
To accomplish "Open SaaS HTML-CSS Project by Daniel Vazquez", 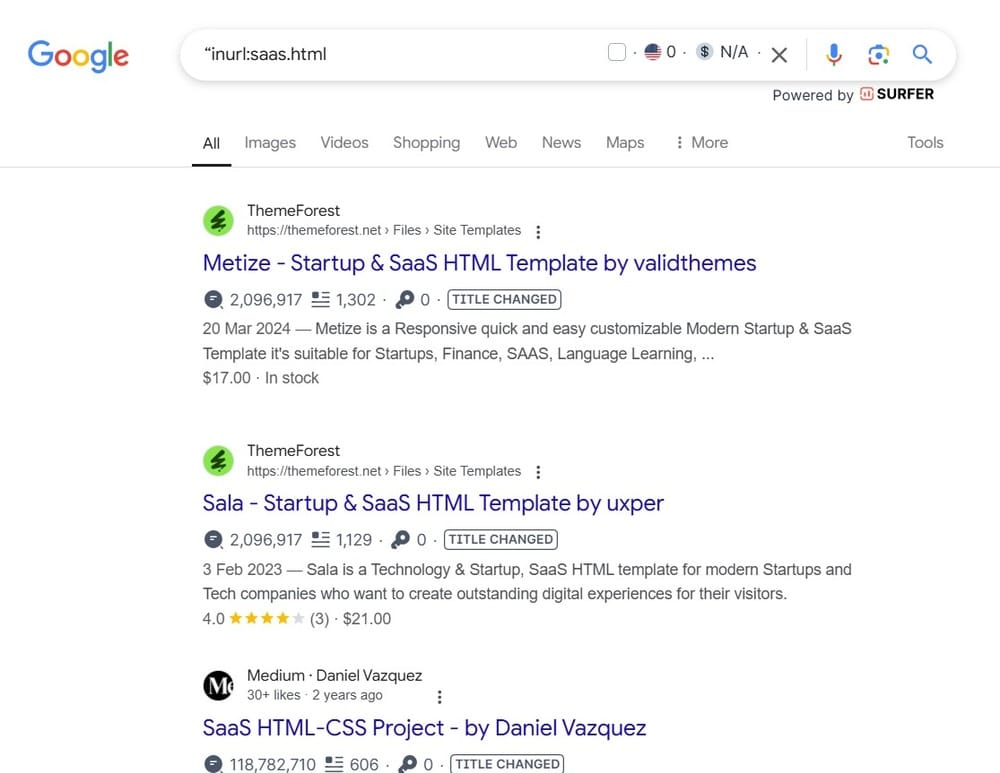I will 424,728.
